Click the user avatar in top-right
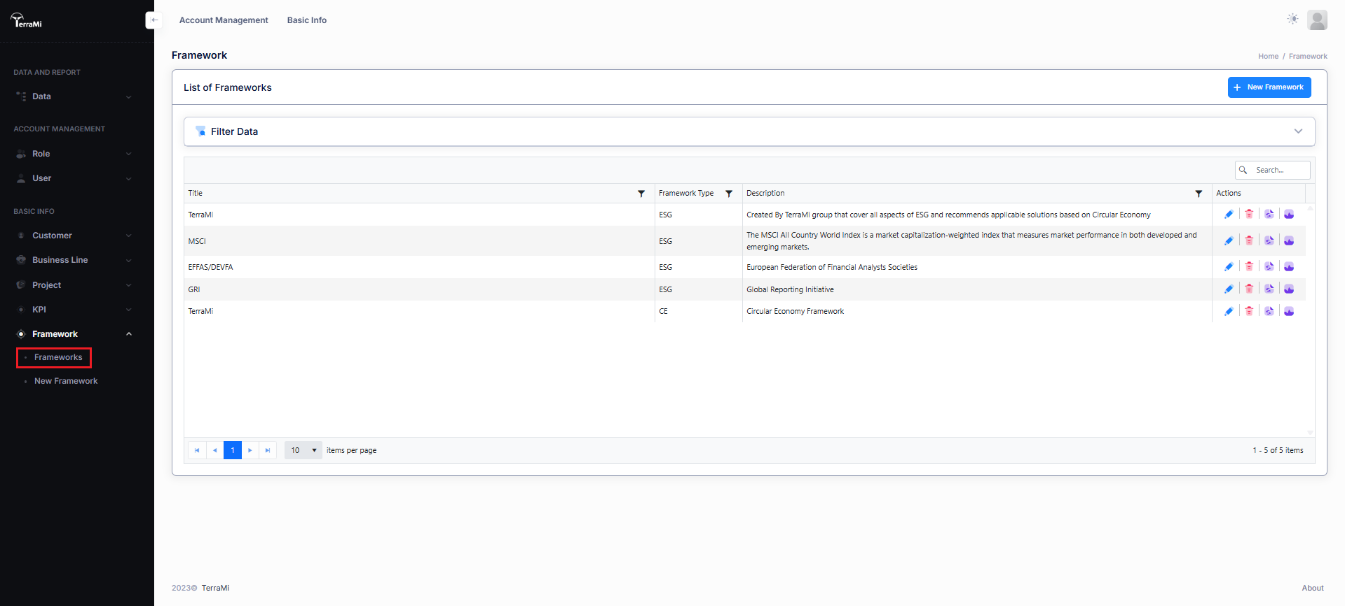This screenshot has height=606, width=1345. point(1317,20)
